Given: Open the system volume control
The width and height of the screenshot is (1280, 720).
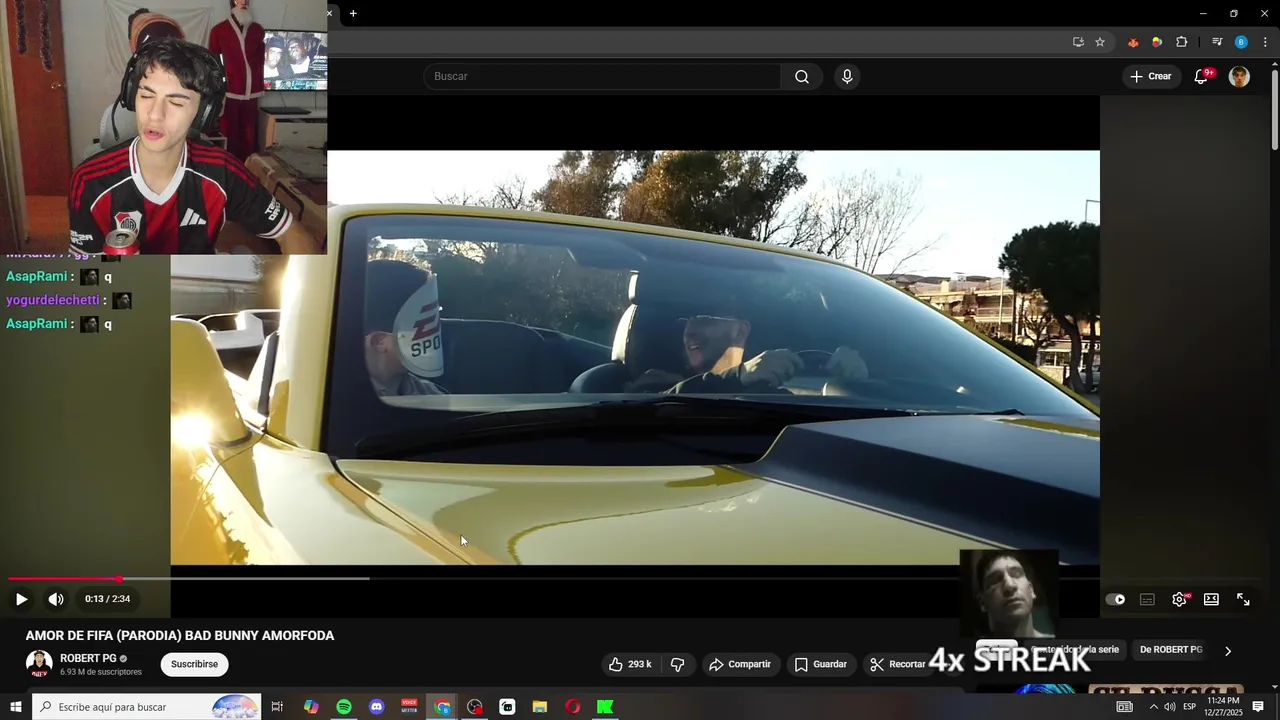Looking at the screenshot, I should click(x=1169, y=707).
